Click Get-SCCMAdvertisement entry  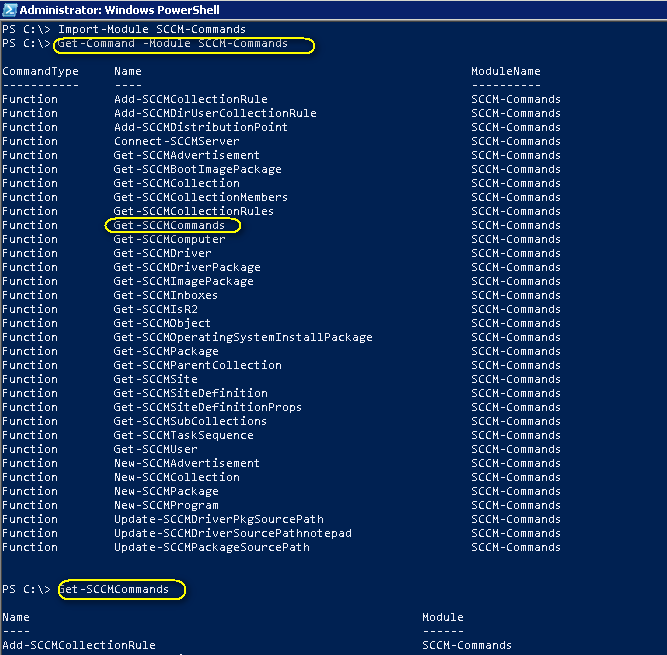tap(187, 156)
